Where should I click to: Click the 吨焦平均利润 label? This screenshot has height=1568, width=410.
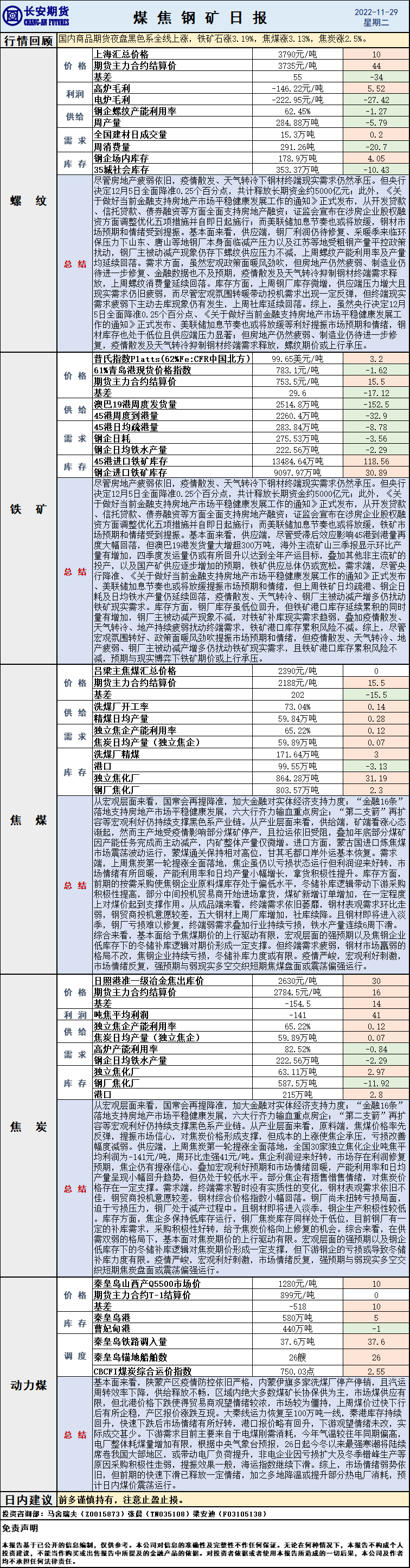(120, 1015)
